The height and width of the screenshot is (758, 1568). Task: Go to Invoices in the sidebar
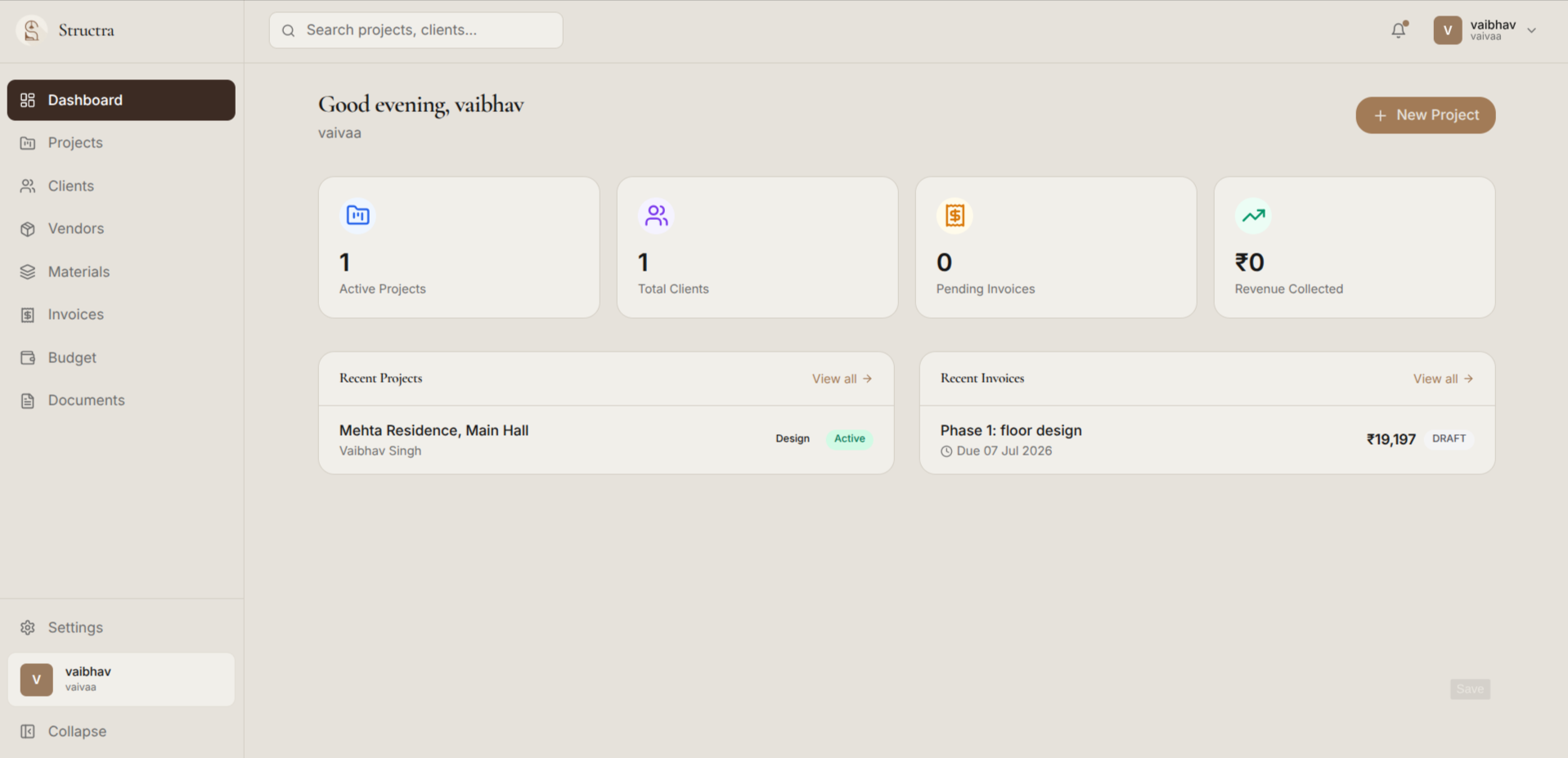click(121, 315)
